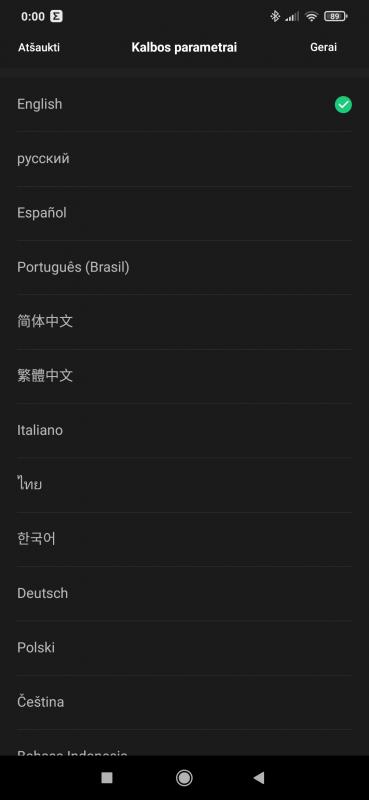Open recent apps with square icon

point(107,777)
